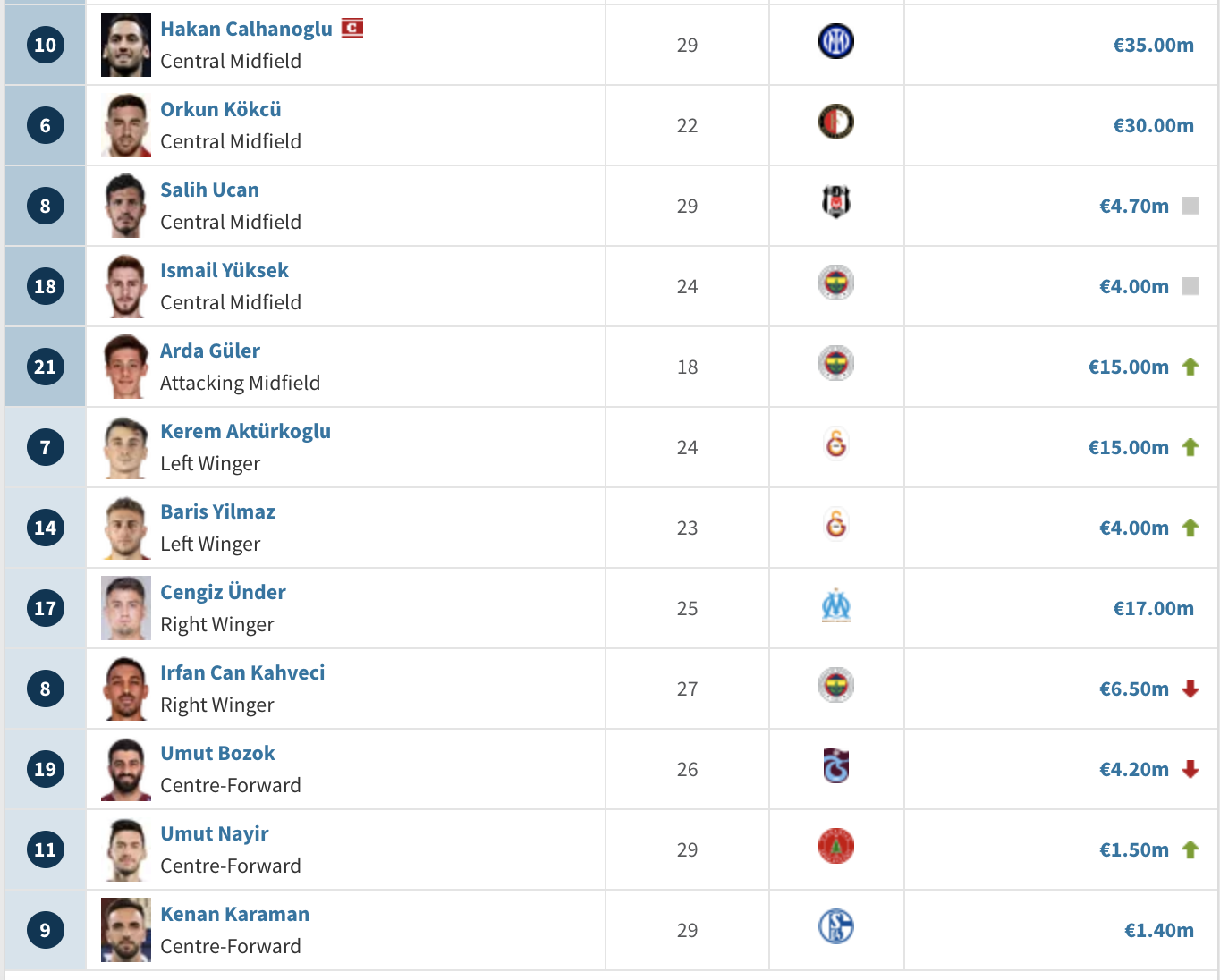This screenshot has height=980, width=1220.
Task: Click Arda Güler's €15.00m market value
Action: (x=1128, y=367)
